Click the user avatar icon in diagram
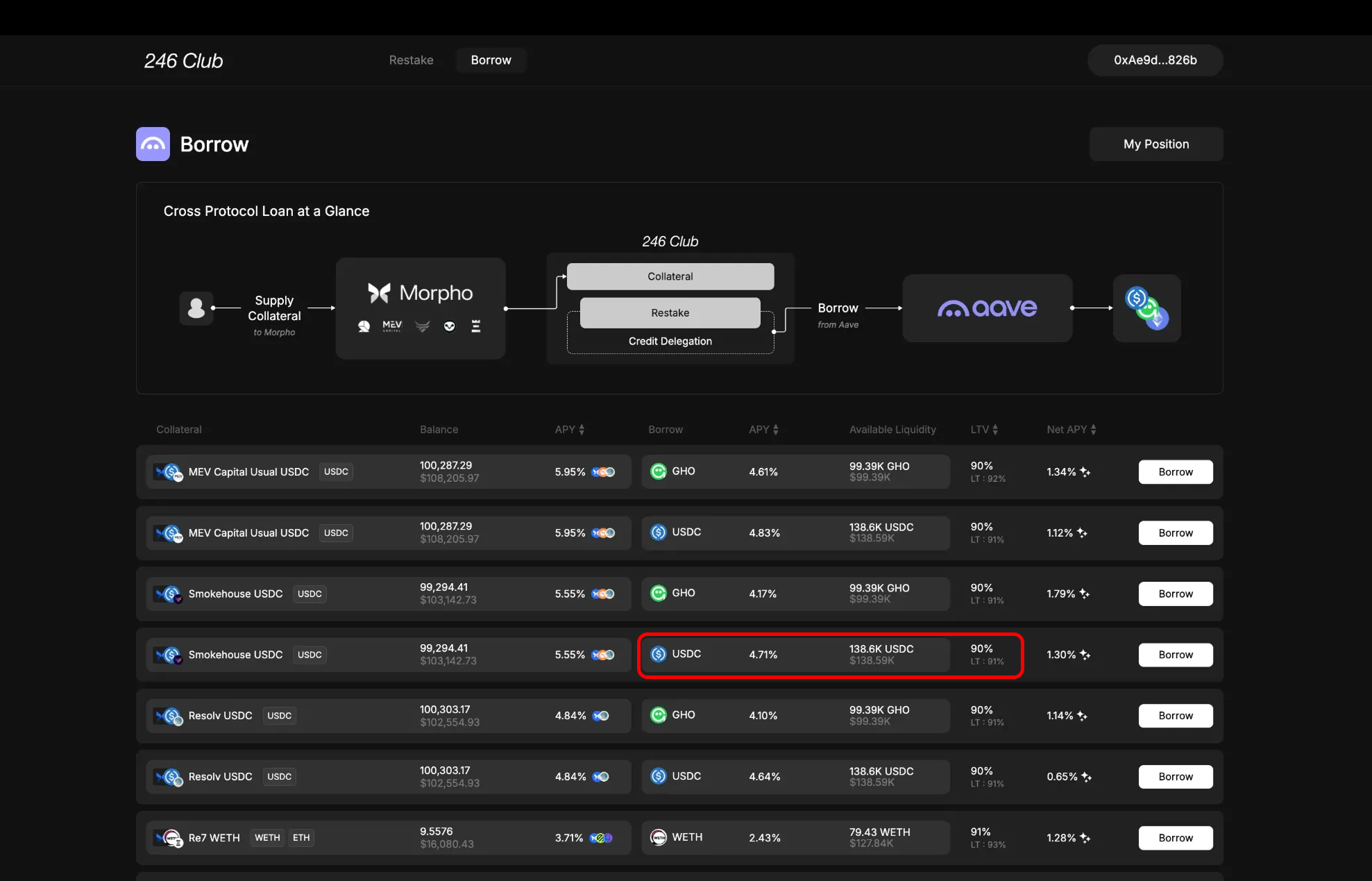Viewport: 1372px width, 881px height. [x=196, y=308]
